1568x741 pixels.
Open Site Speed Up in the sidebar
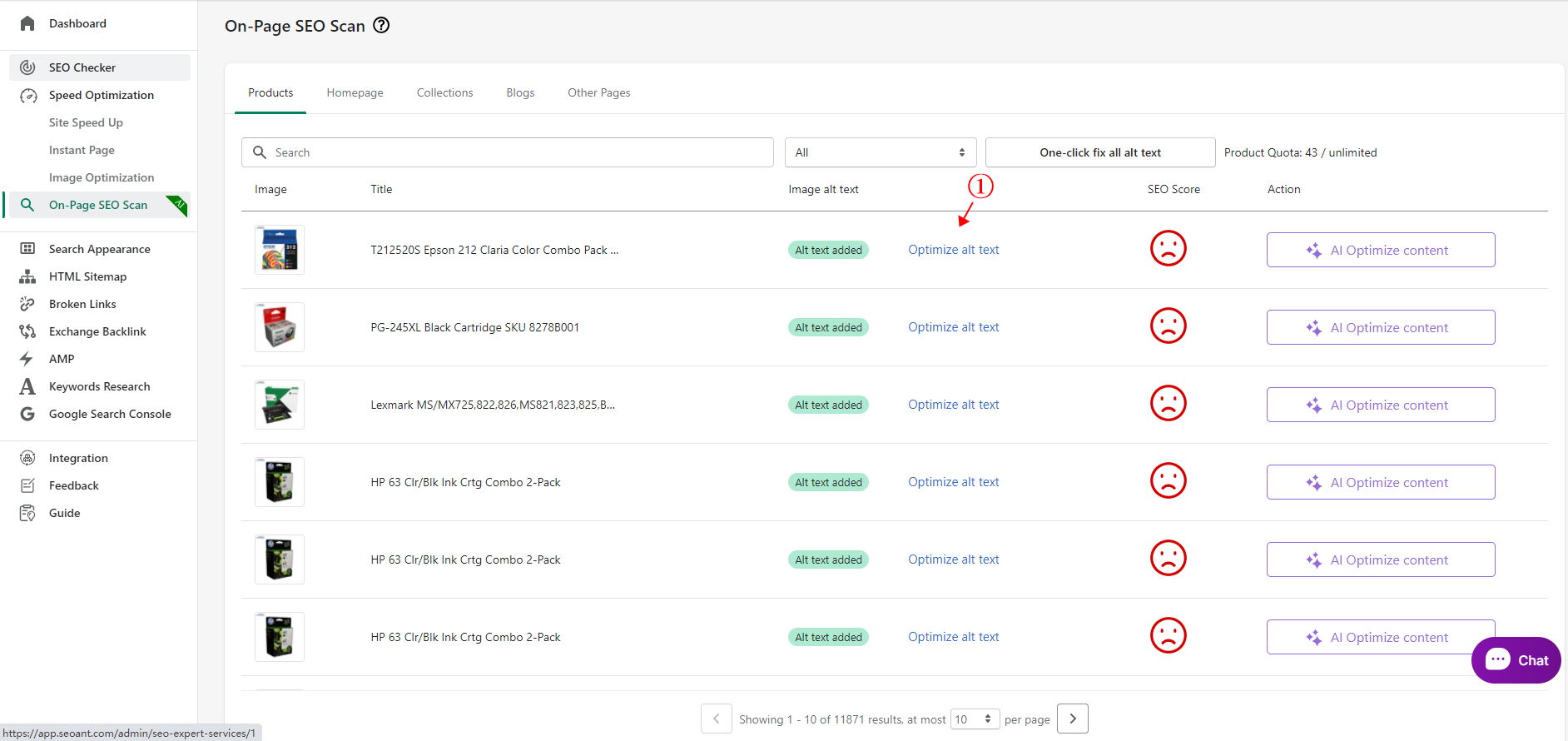pyautogui.click(x=86, y=122)
